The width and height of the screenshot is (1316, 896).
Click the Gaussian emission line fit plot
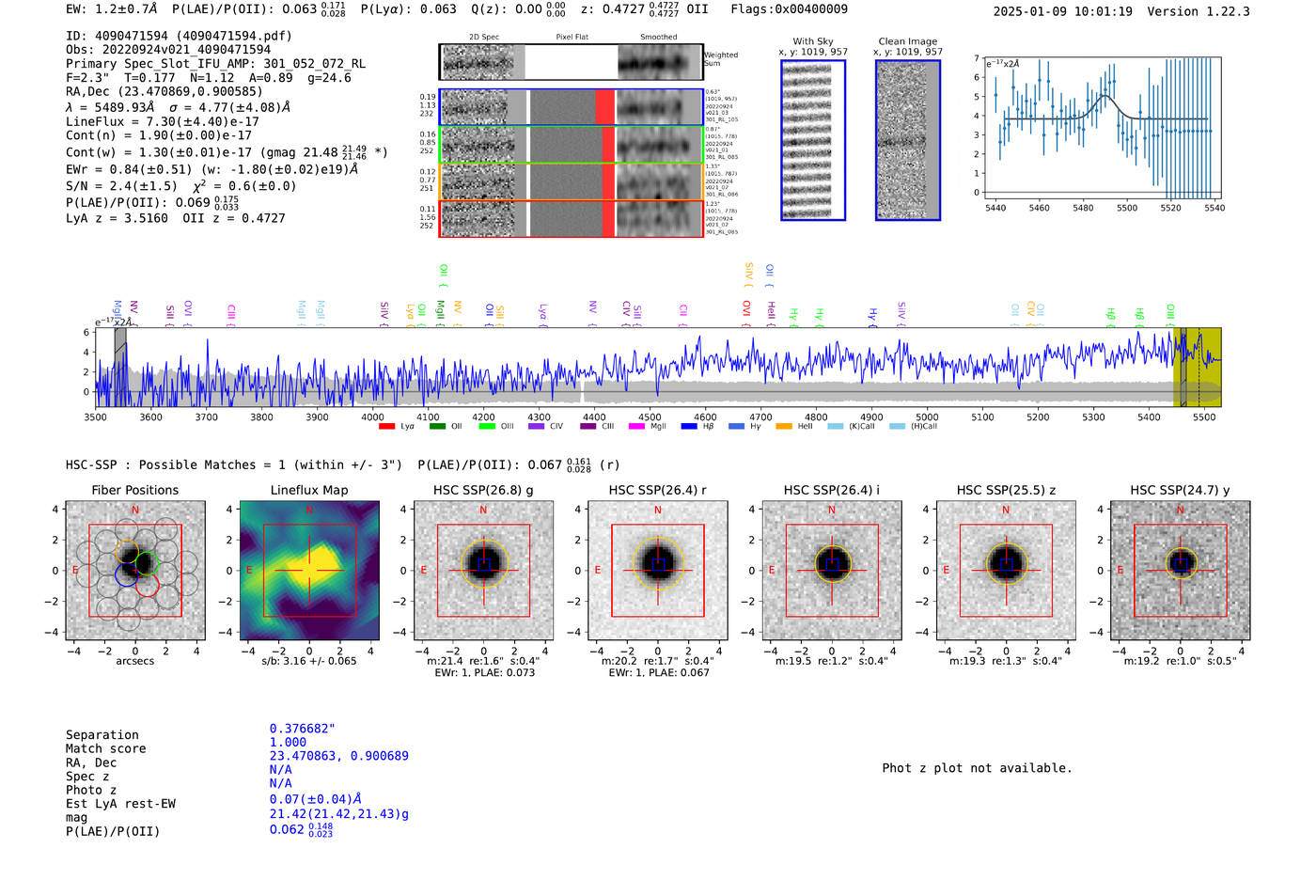1101,129
